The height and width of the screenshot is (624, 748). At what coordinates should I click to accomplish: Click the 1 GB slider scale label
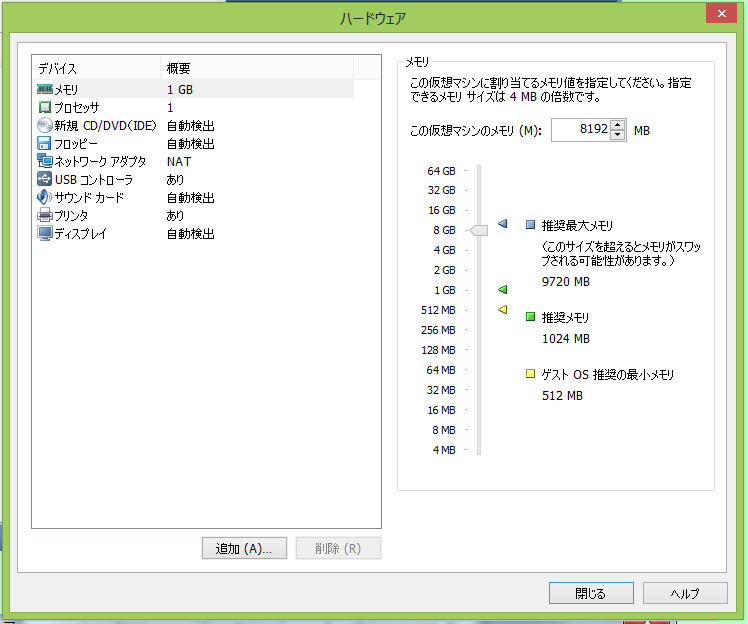click(445, 290)
